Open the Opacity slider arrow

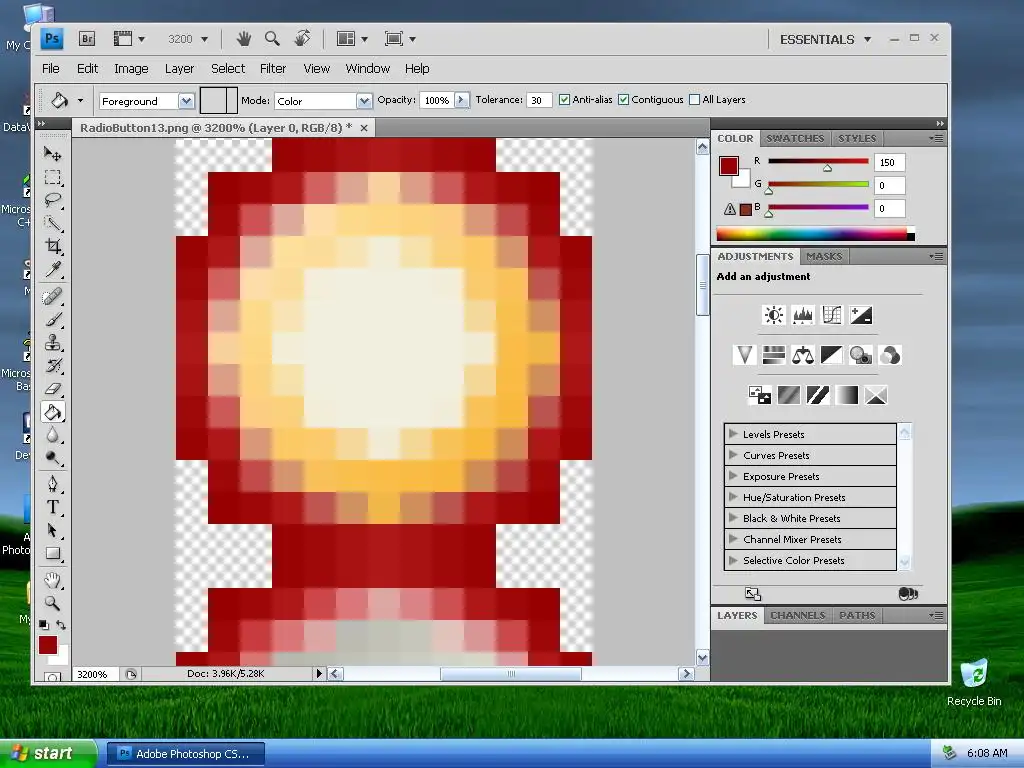[x=462, y=100]
